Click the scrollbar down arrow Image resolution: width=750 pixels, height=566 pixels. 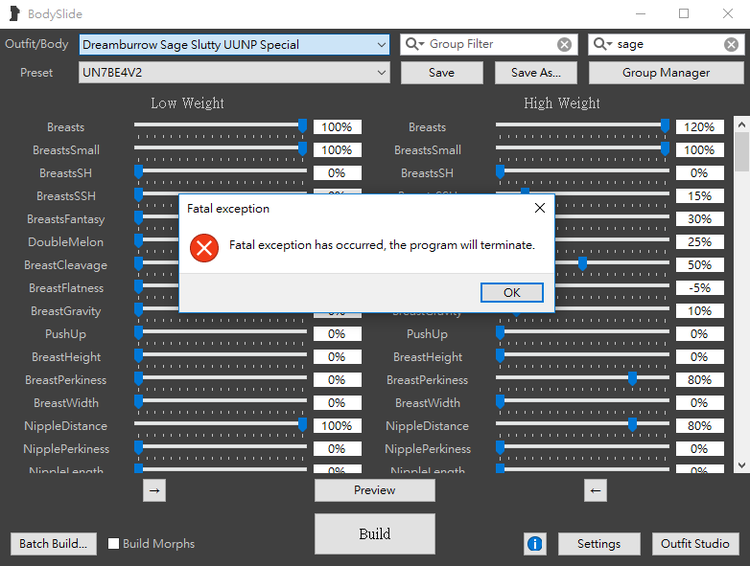pyautogui.click(x=741, y=465)
